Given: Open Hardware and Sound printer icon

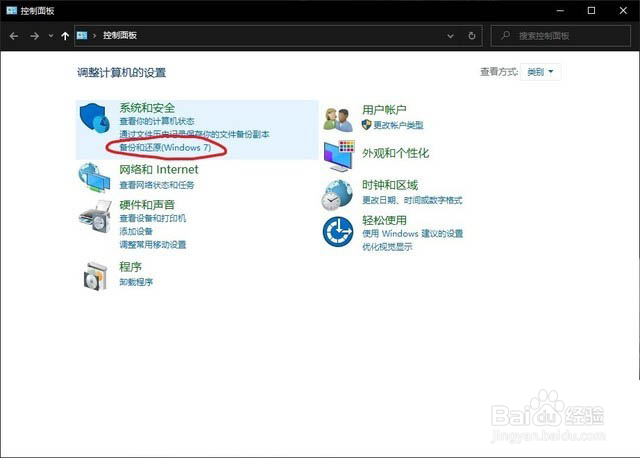Looking at the screenshot, I should coord(96,216).
